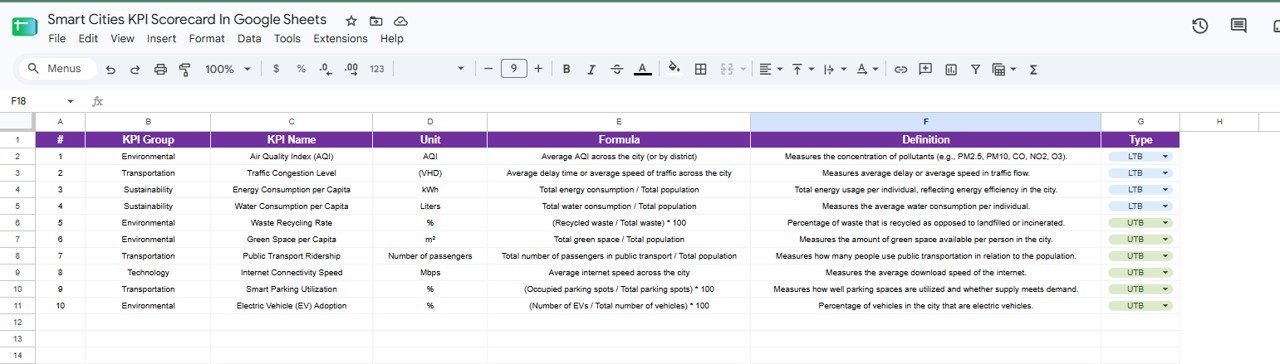
Task: Open the View menu
Action: pos(122,38)
